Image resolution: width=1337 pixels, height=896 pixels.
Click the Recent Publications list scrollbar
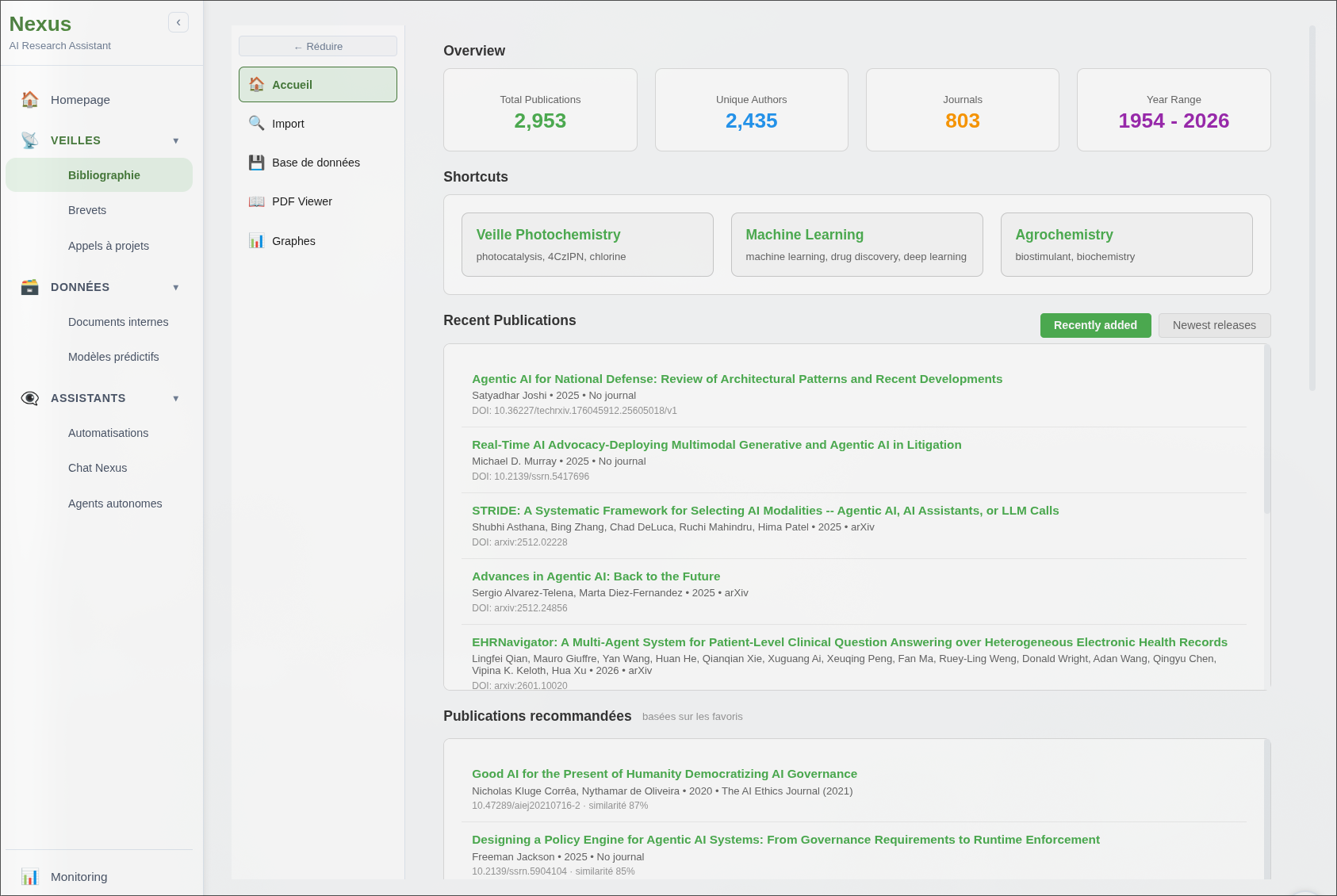(1267, 429)
